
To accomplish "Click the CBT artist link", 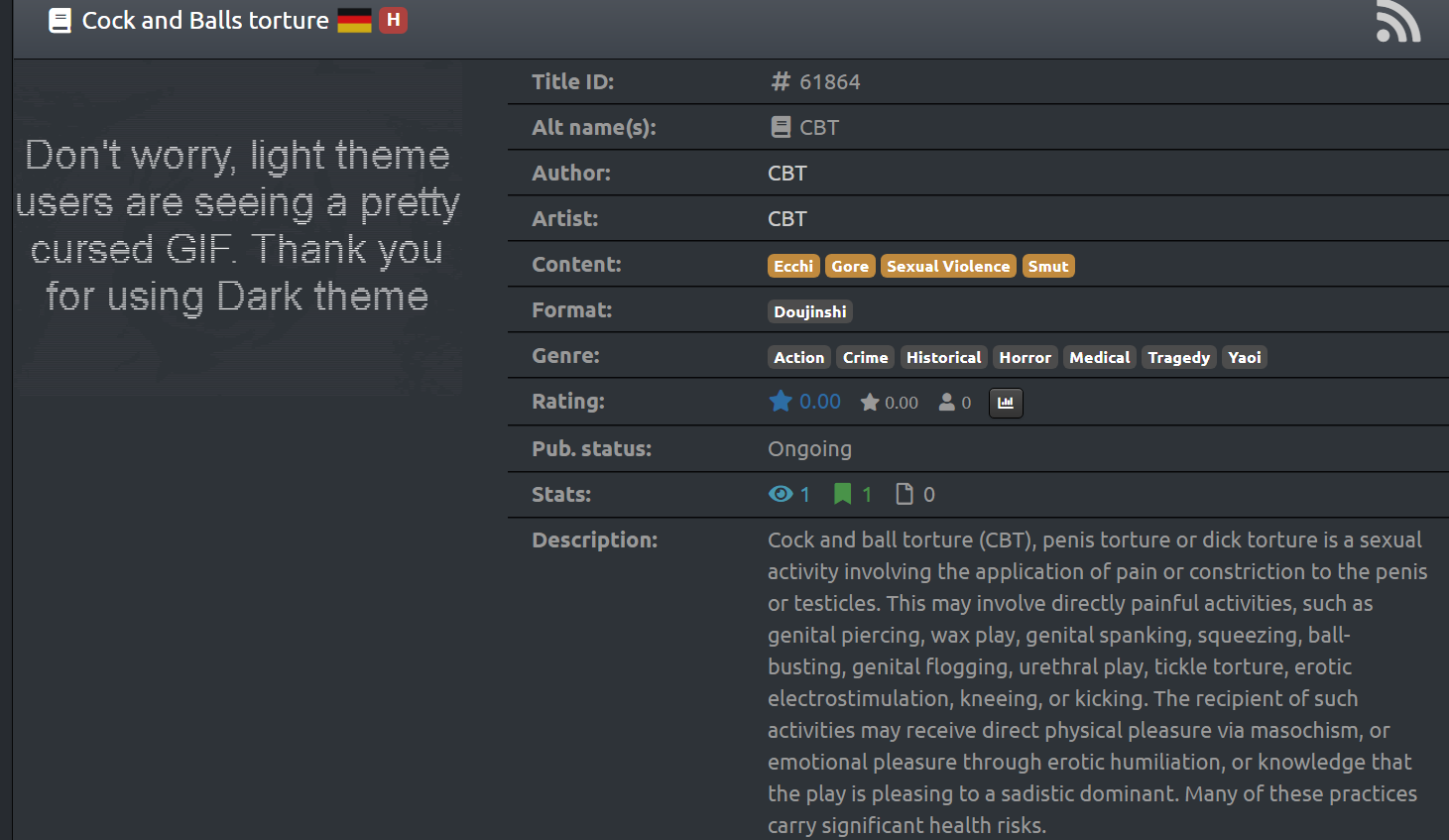I will 787,219.
